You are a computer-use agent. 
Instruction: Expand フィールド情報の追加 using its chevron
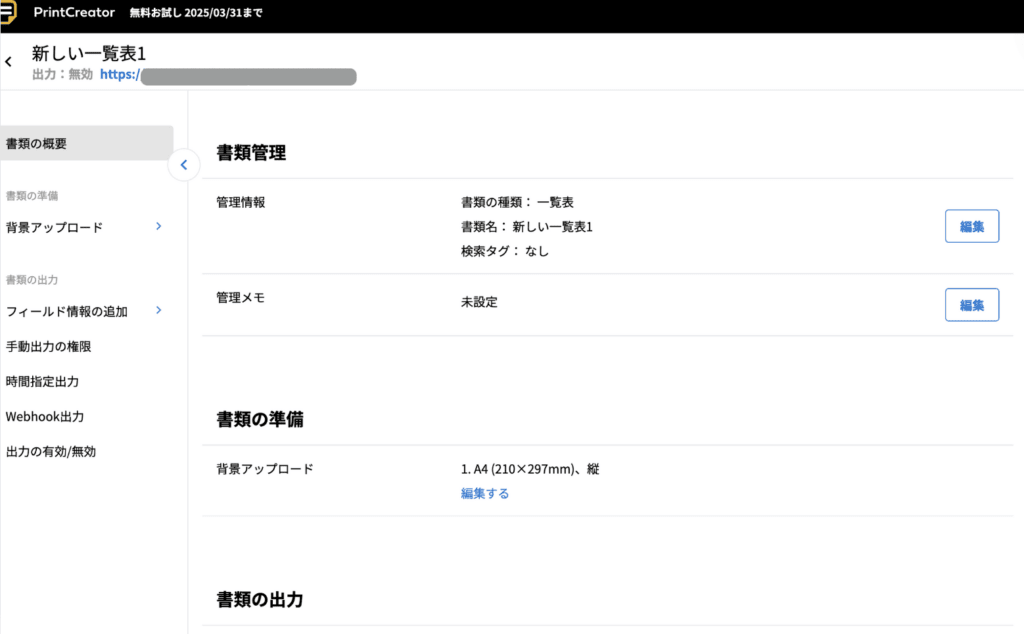pyautogui.click(x=158, y=311)
